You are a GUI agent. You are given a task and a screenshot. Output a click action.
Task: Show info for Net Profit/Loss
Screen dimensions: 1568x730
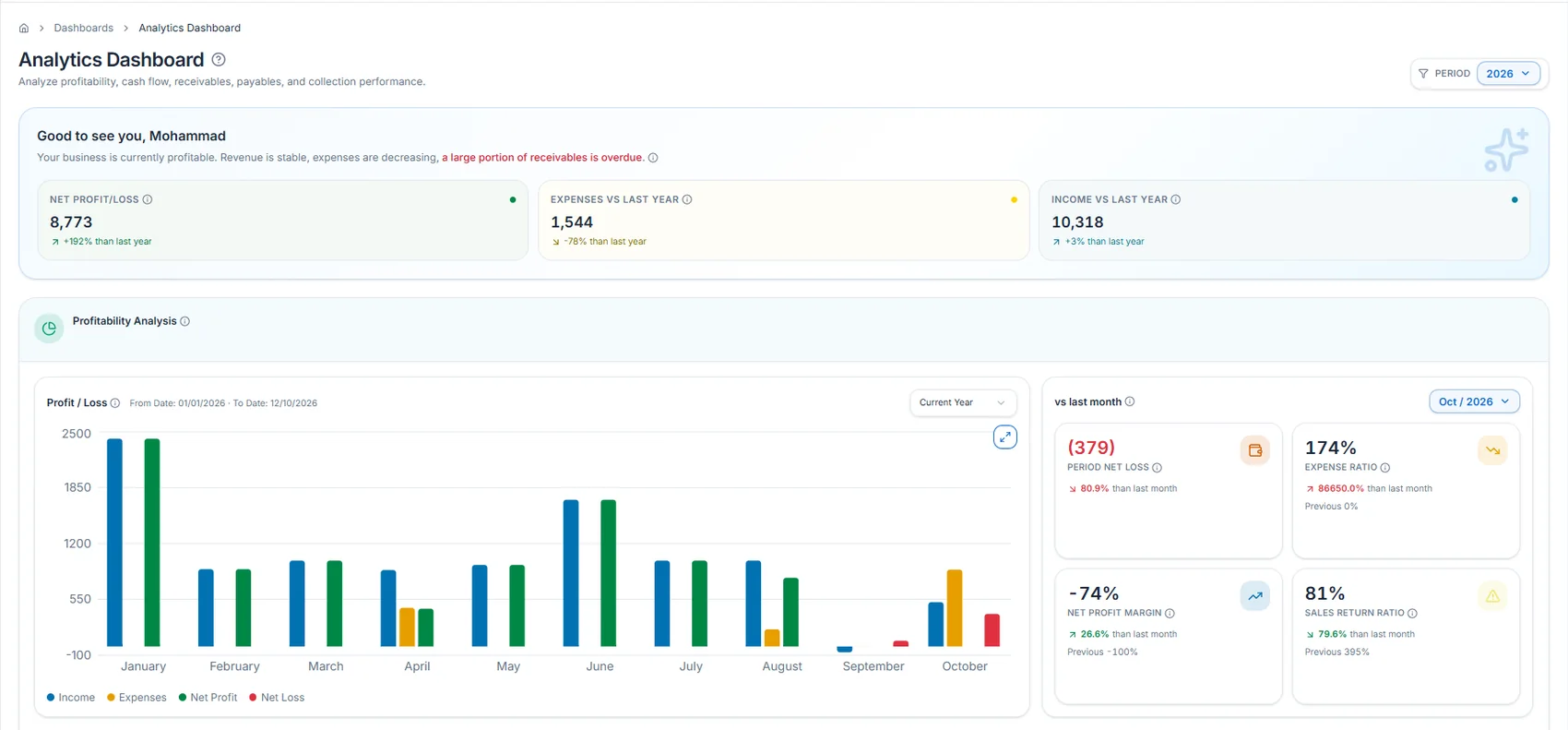(148, 199)
